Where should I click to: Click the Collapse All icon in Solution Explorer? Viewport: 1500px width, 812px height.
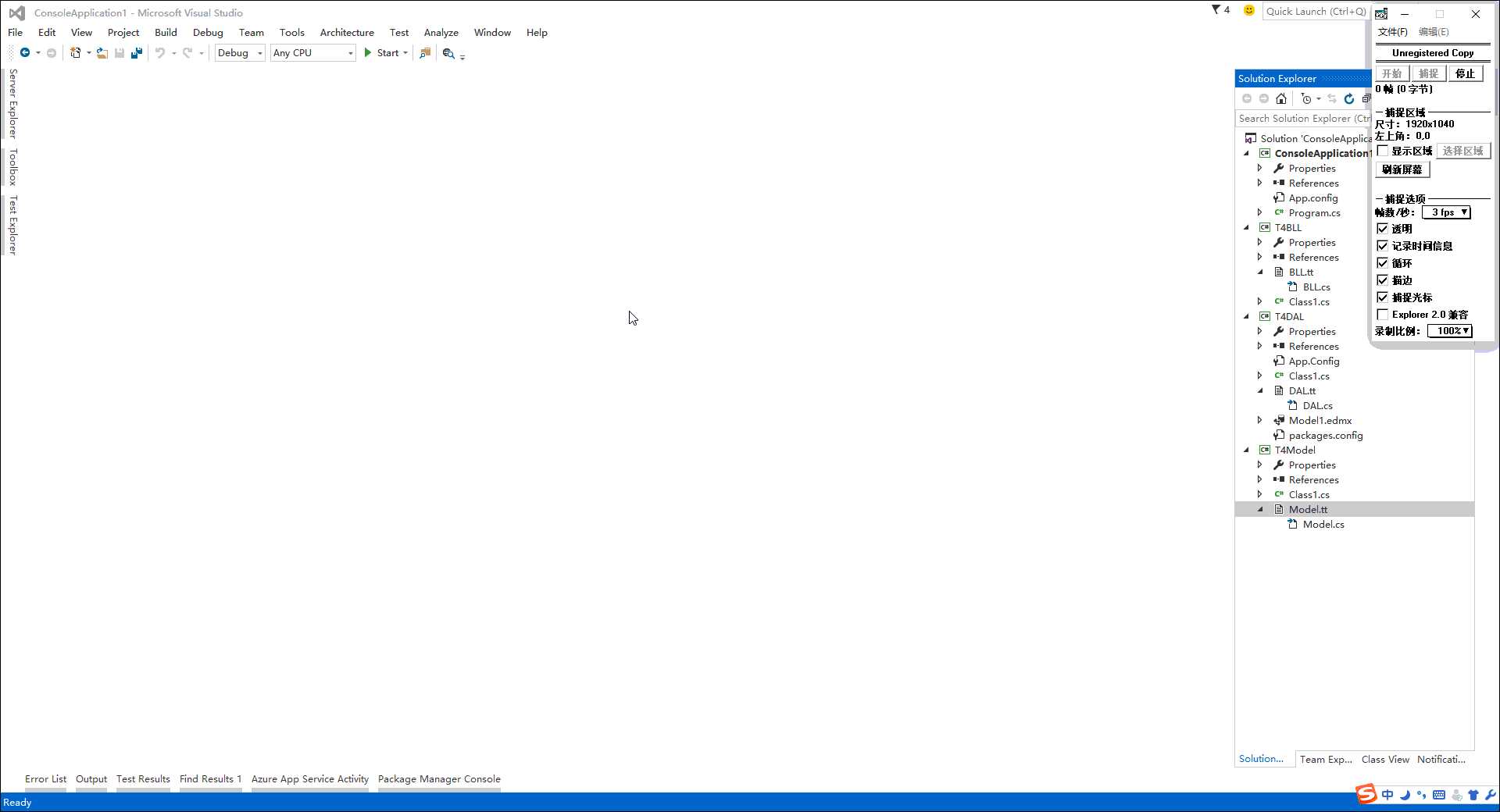(1366, 99)
